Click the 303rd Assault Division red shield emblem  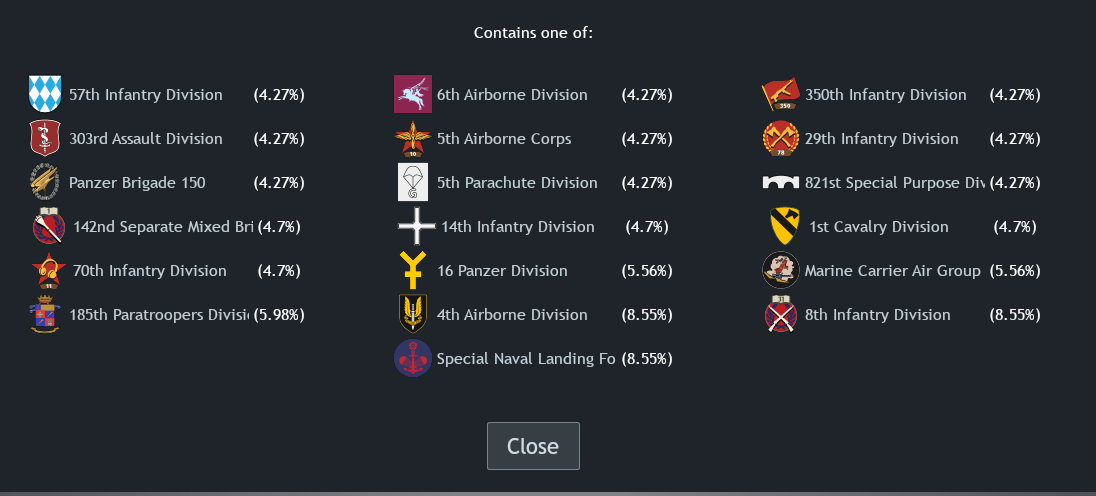pyautogui.click(x=45, y=139)
